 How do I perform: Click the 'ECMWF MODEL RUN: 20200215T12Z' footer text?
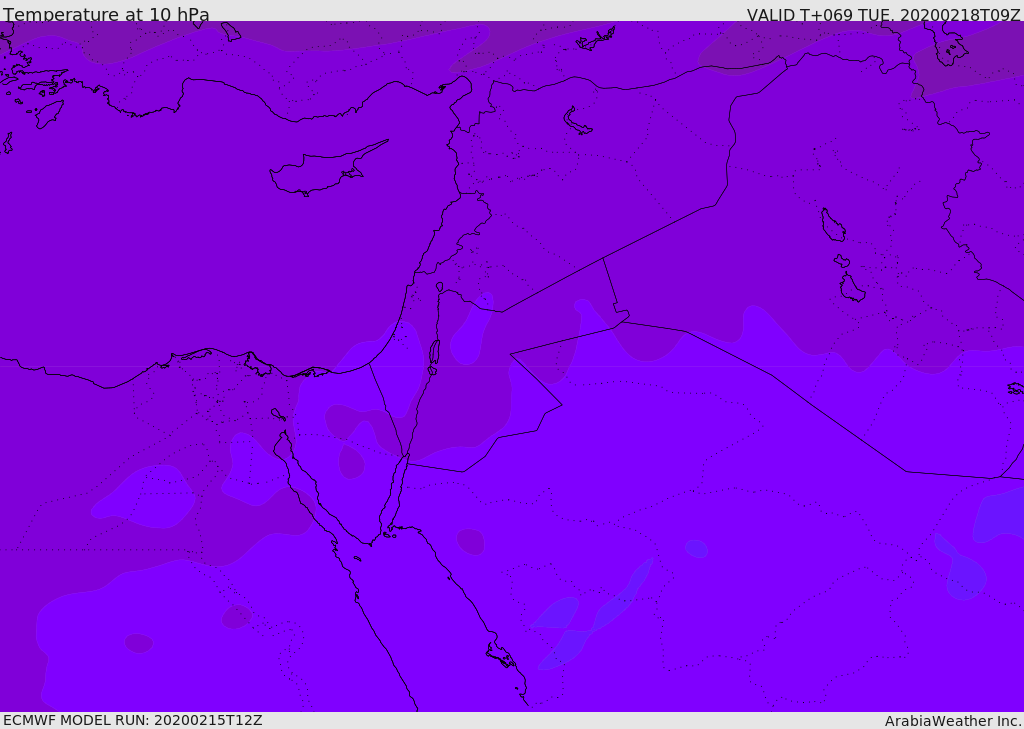pos(133,721)
